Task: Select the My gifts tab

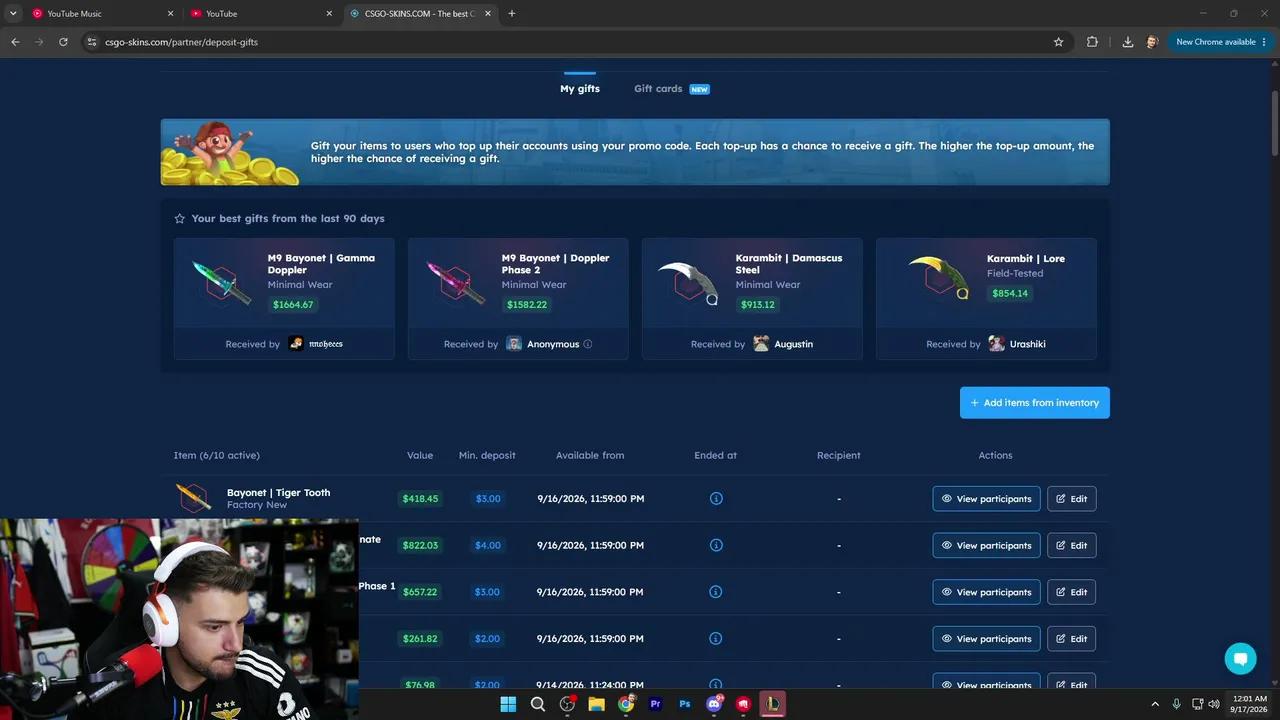Action: pos(580,89)
